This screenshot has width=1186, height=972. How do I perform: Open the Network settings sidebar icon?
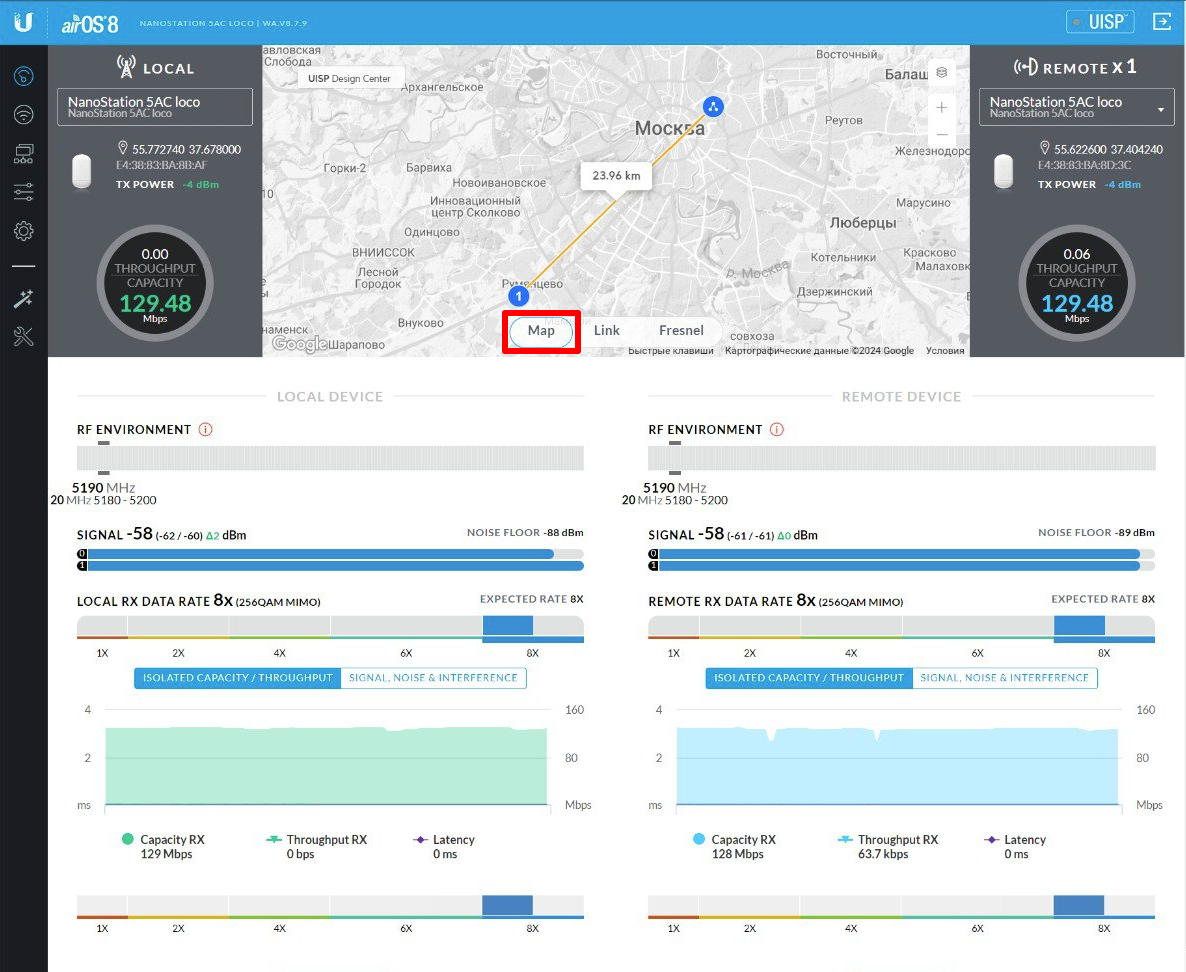[23, 154]
